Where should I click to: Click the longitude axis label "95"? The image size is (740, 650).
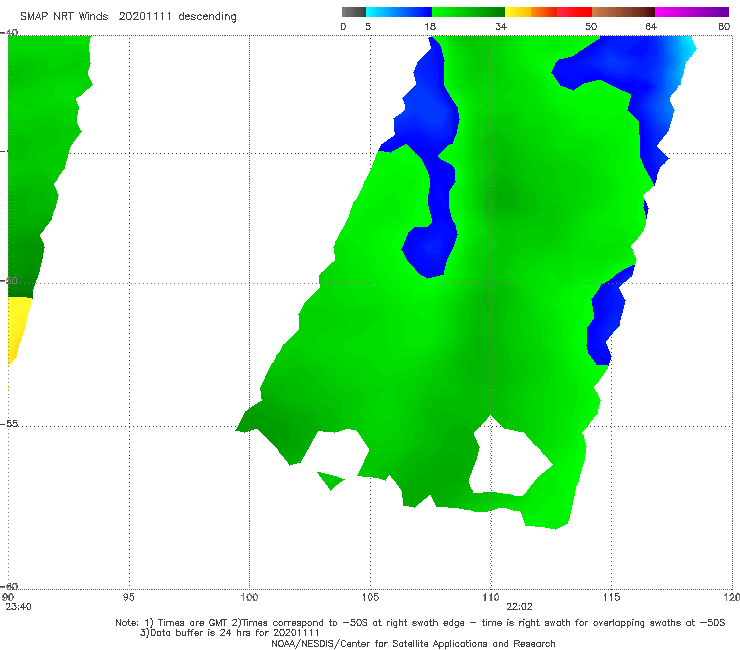[128, 598]
